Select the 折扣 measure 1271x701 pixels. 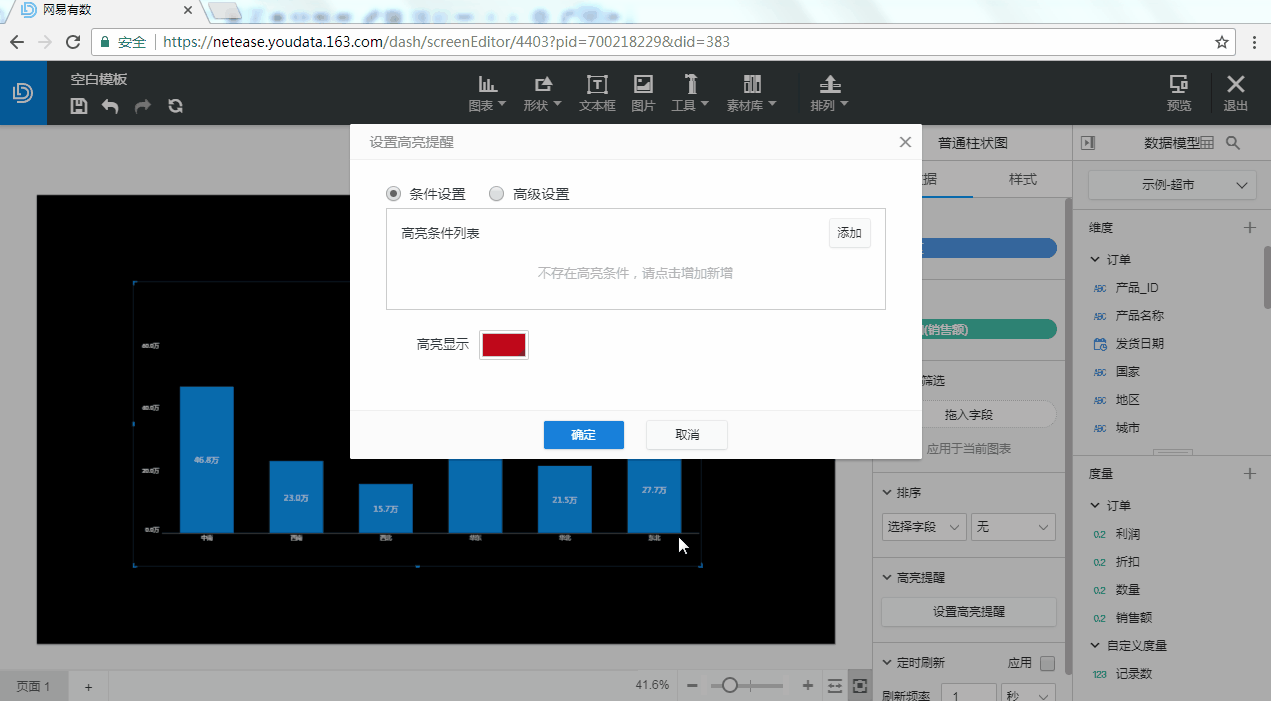click(1128, 561)
